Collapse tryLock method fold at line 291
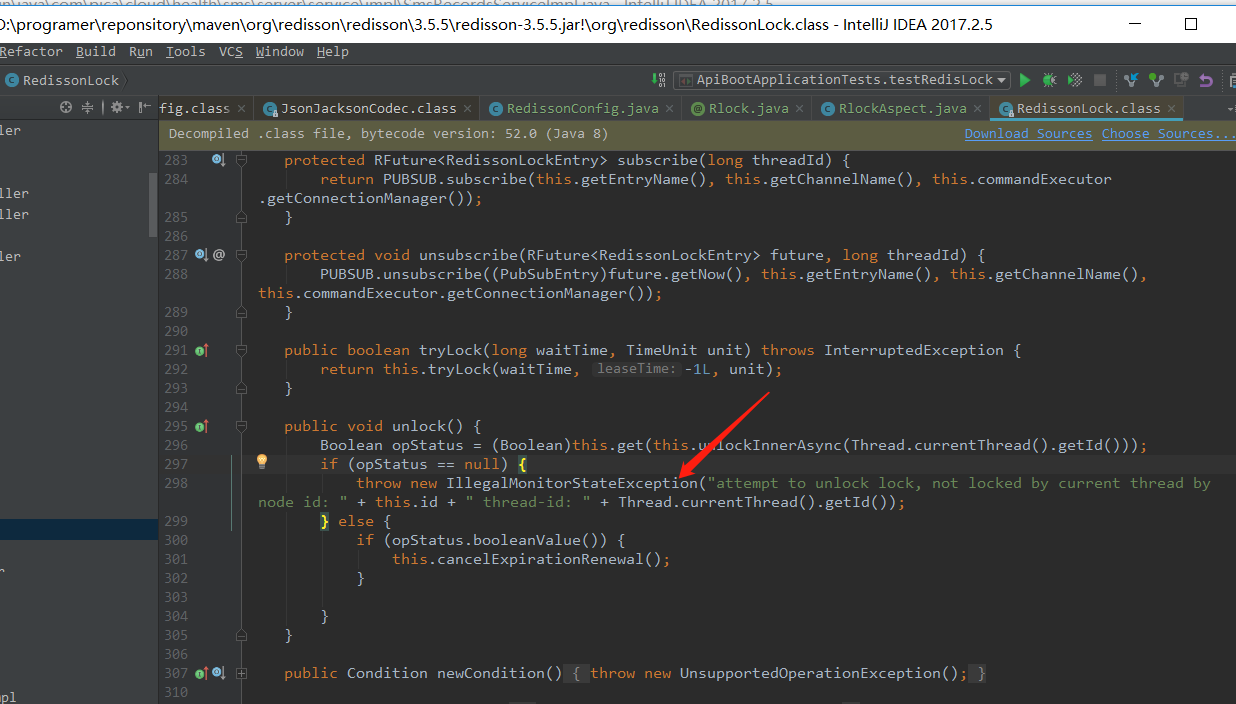Image resolution: width=1236 pixels, height=704 pixels. [x=241, y=350]
